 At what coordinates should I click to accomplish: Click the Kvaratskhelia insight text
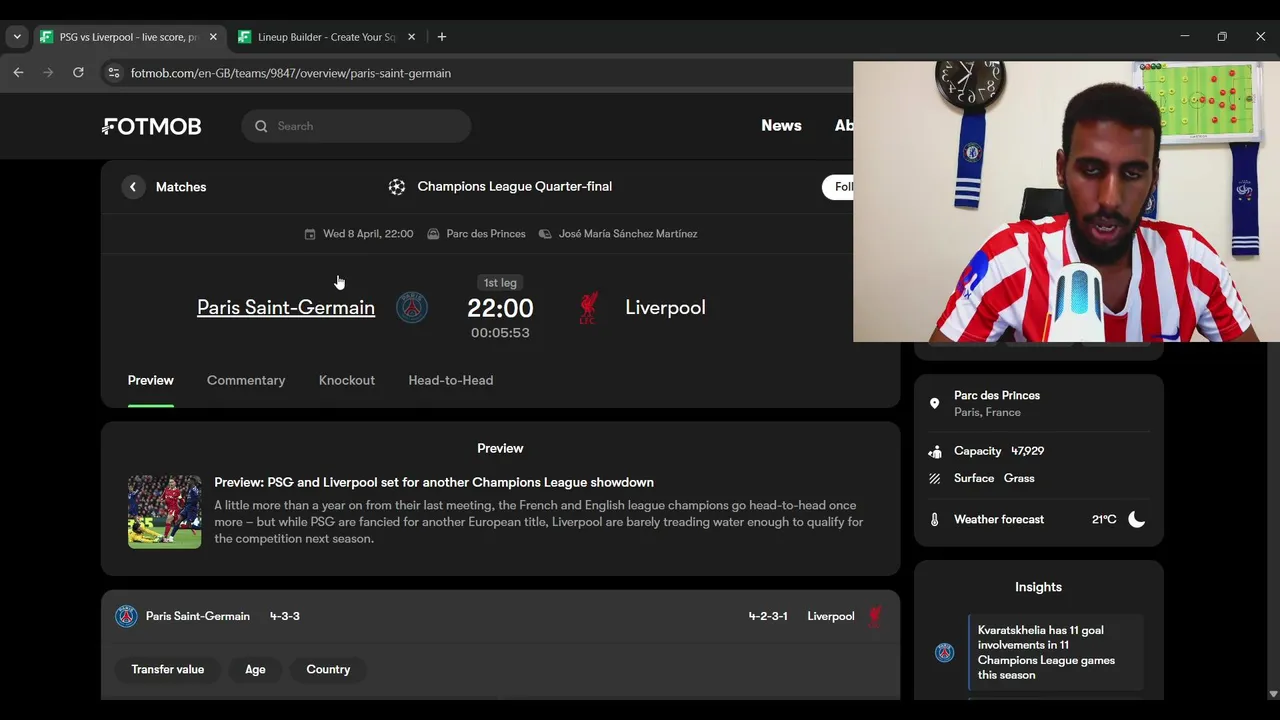[1046, 653]
